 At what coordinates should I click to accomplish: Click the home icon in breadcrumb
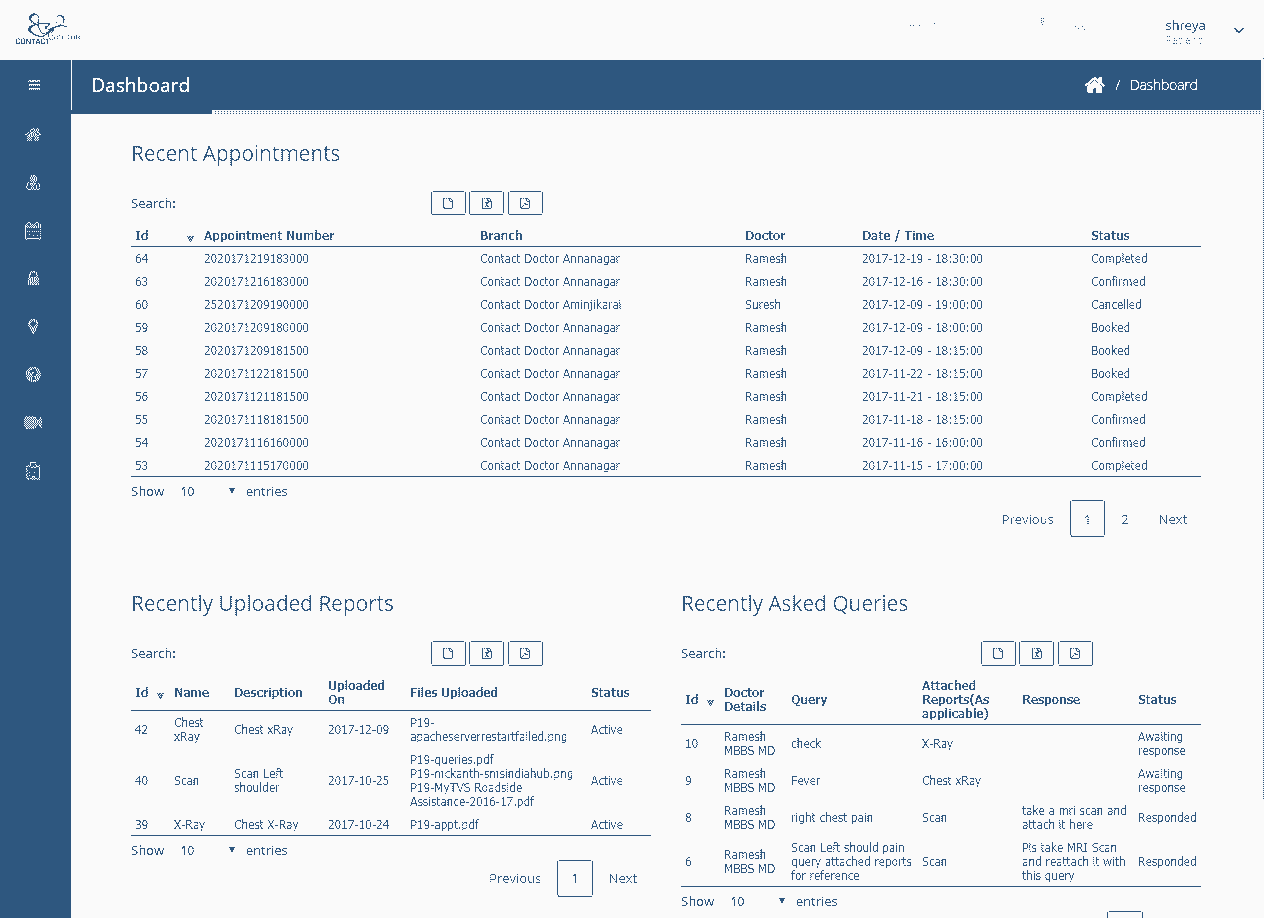coord(1094,85)
